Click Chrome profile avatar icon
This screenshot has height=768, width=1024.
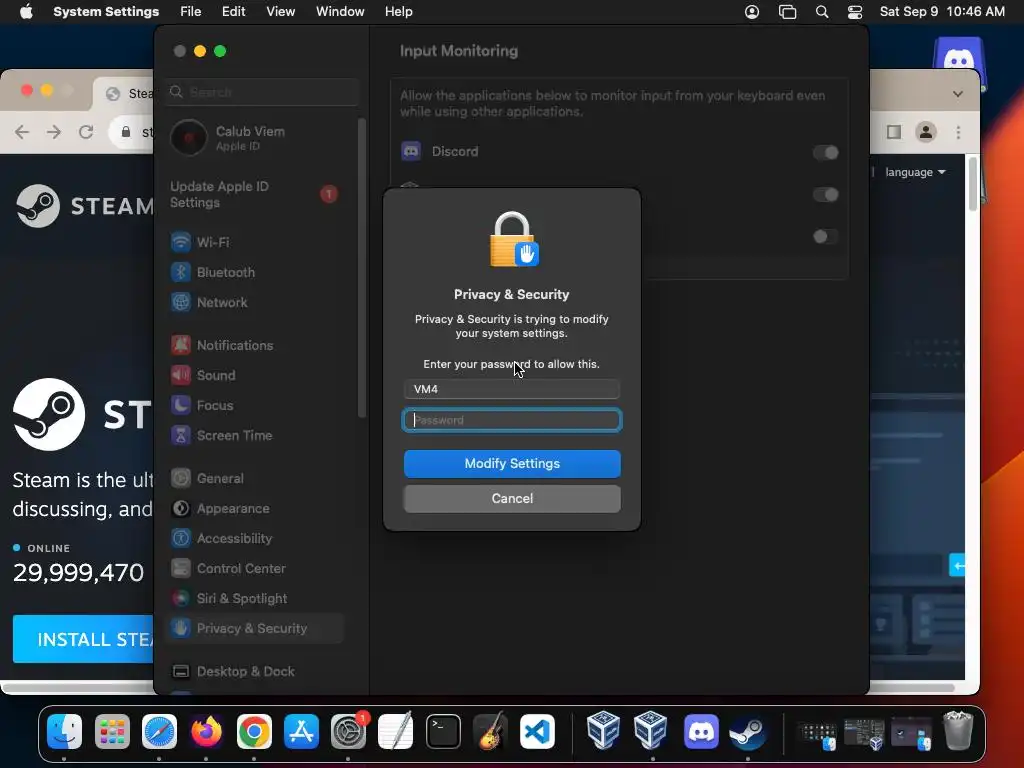click(x=925, y=132)
